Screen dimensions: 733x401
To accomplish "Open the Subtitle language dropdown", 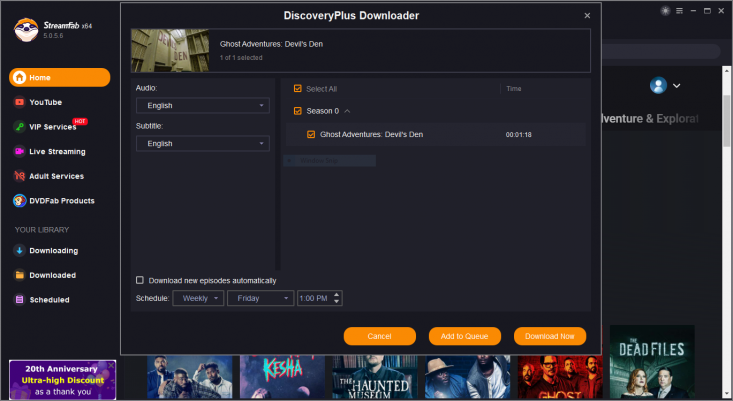I will (202, 143).
